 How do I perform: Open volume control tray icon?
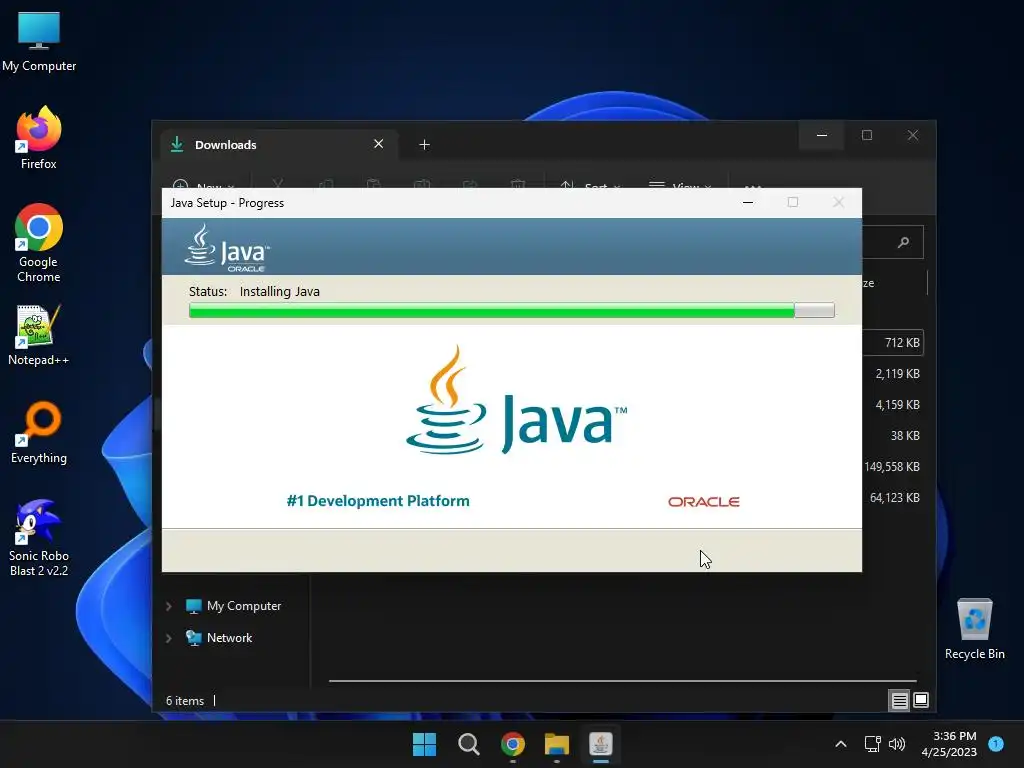[897, 744]
